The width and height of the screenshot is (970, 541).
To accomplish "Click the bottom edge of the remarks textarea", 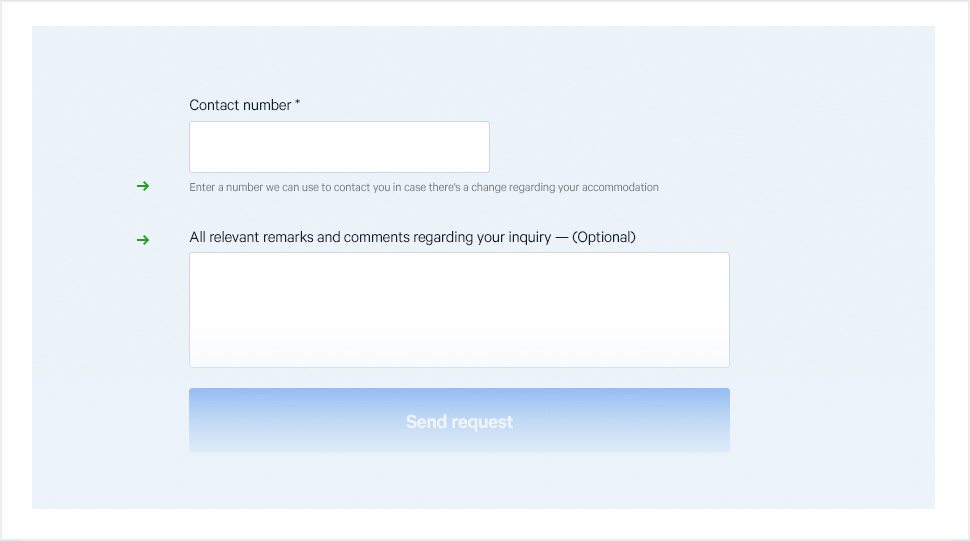I will click(459, 366).
